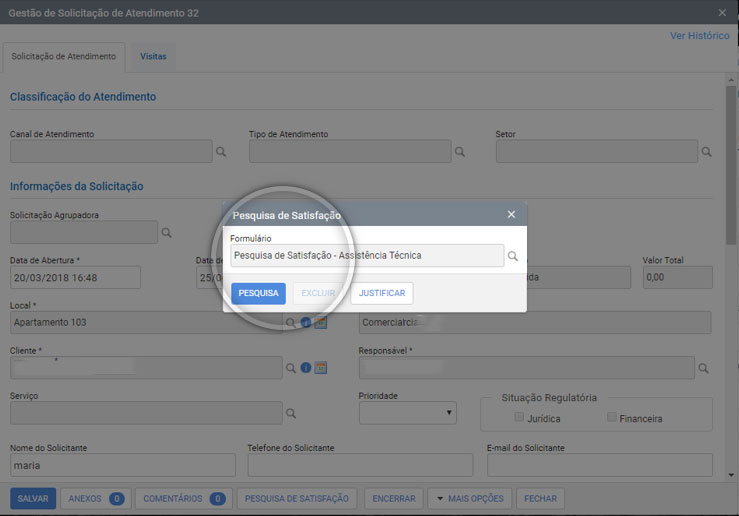Open the Ver Histórico link
Image resolution: width=739 pixels, height=516 pixels.
coord(699,36)
